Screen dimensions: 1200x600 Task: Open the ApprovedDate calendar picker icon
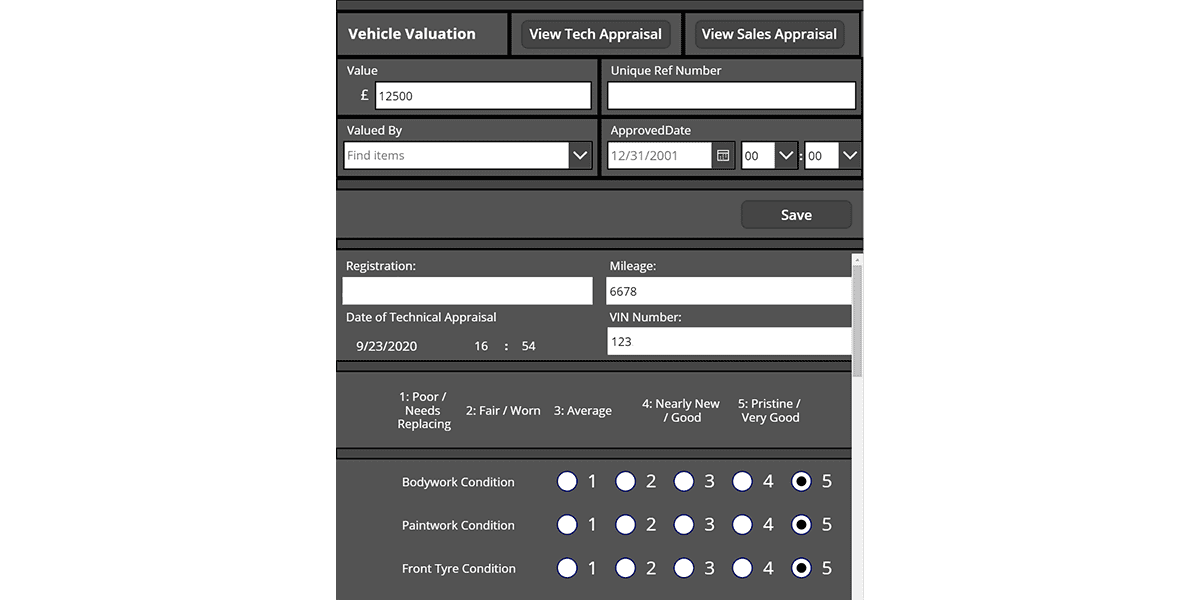tap(723, 156)
